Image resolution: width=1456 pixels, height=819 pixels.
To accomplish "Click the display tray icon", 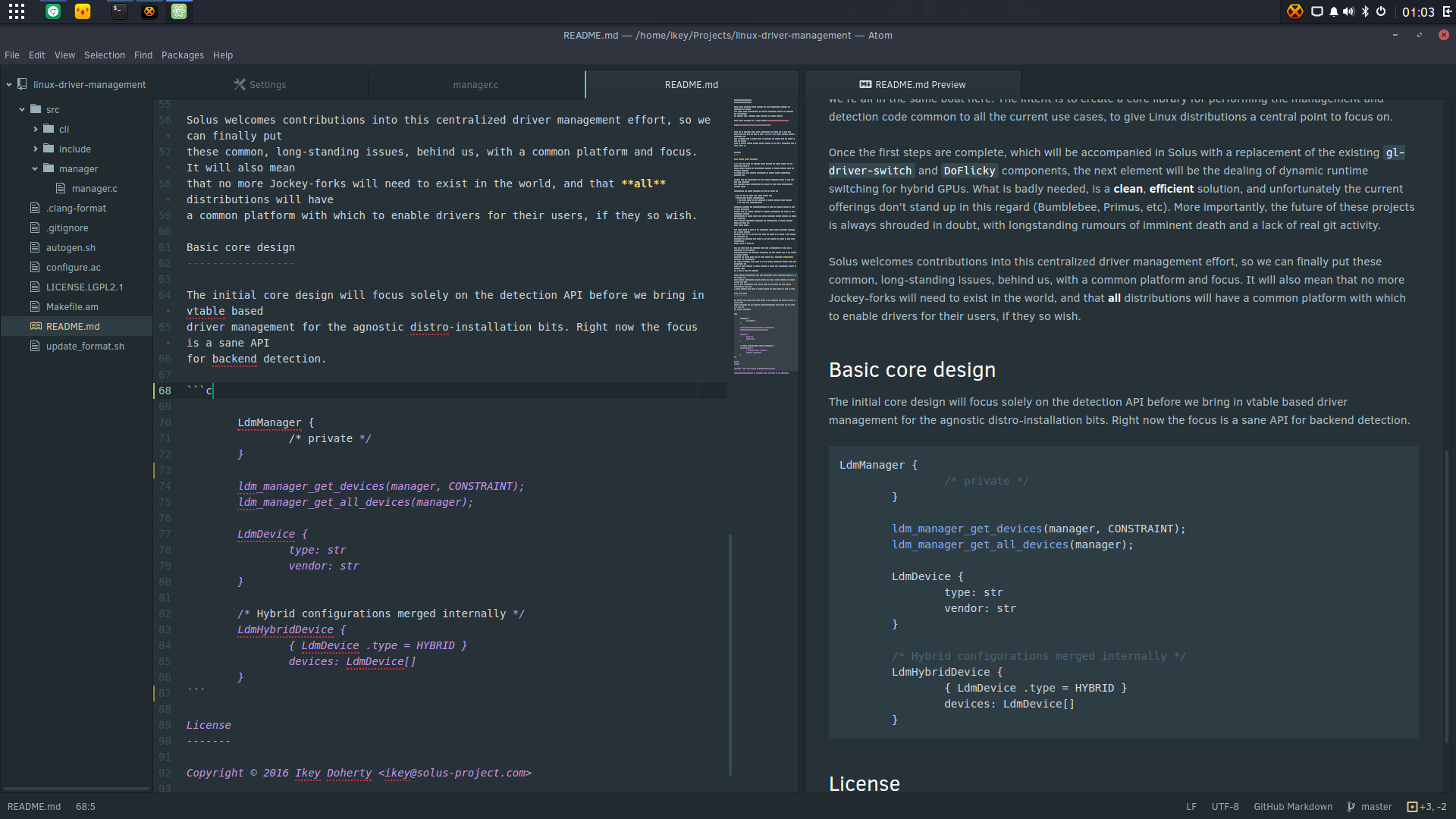I will [1317, 11].
